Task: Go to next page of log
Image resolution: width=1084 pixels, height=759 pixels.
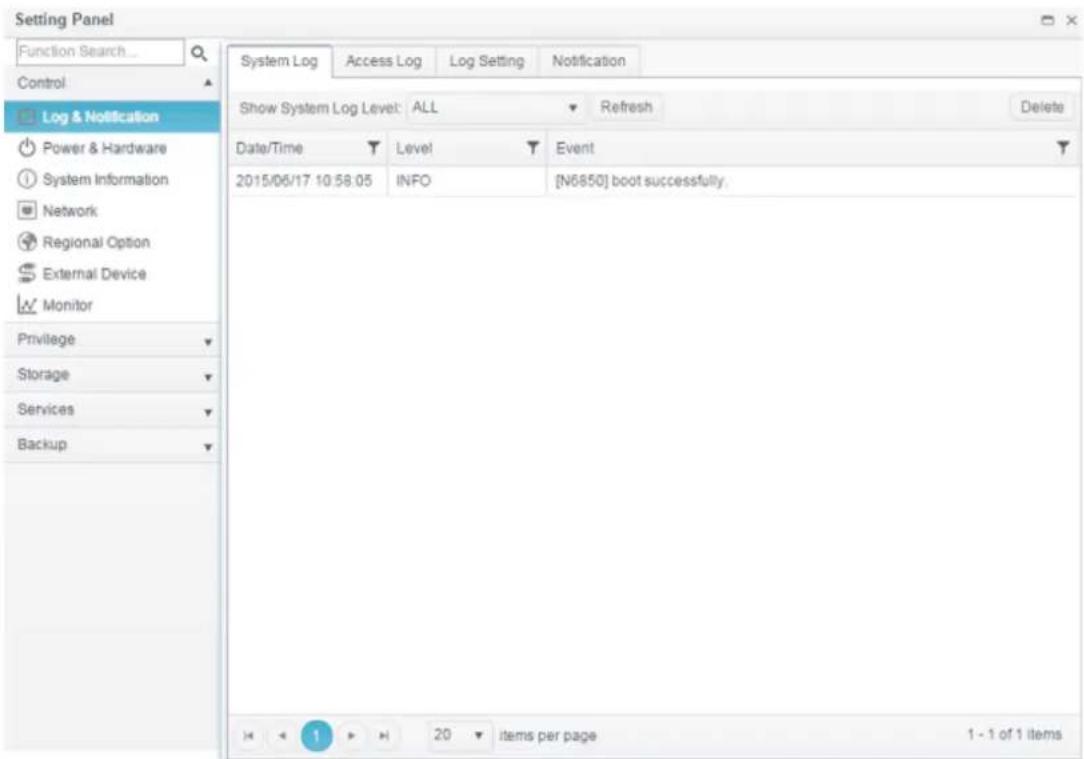Action: pos(351,735)
